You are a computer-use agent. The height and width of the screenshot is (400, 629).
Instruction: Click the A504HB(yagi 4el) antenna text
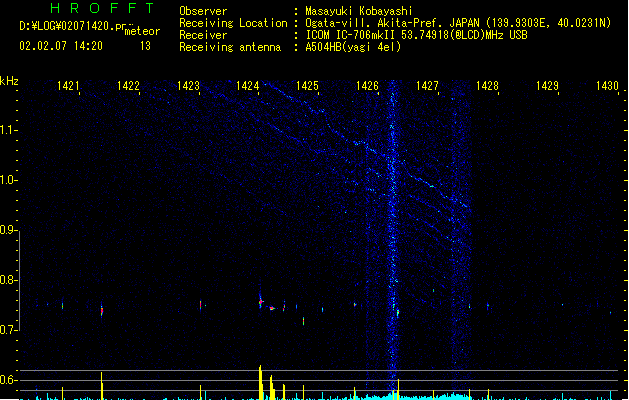click(x=353, y=47)
